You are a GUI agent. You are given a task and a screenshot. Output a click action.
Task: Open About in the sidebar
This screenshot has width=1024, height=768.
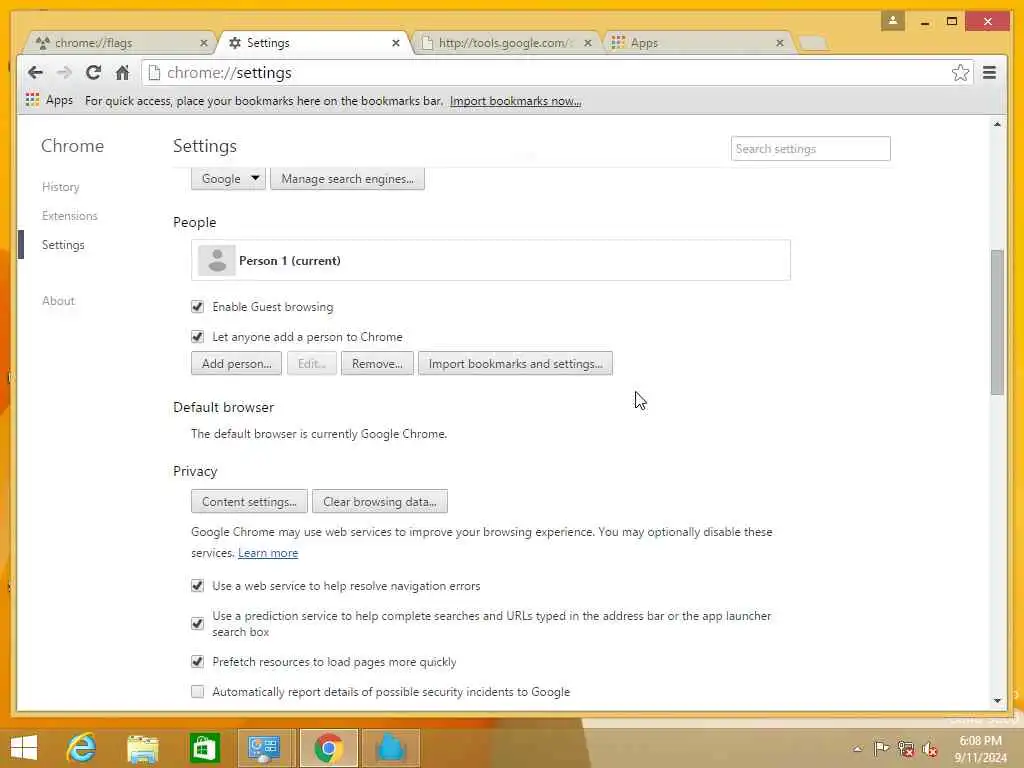click(x=59, y=301)
